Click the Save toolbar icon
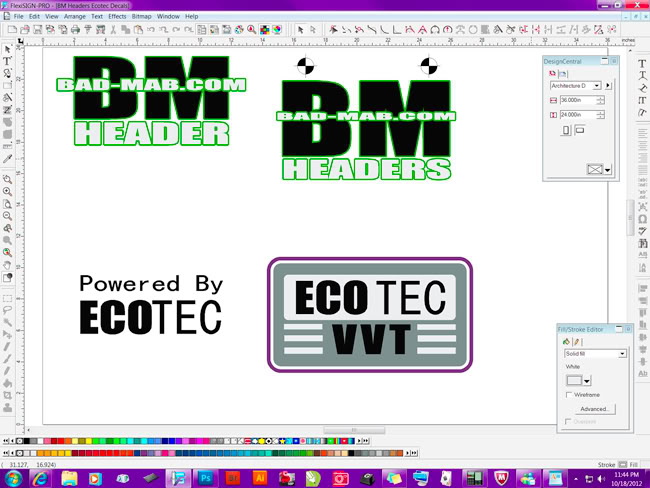The image size is (650, 488). pyautogui.click(x=37, y=29)
